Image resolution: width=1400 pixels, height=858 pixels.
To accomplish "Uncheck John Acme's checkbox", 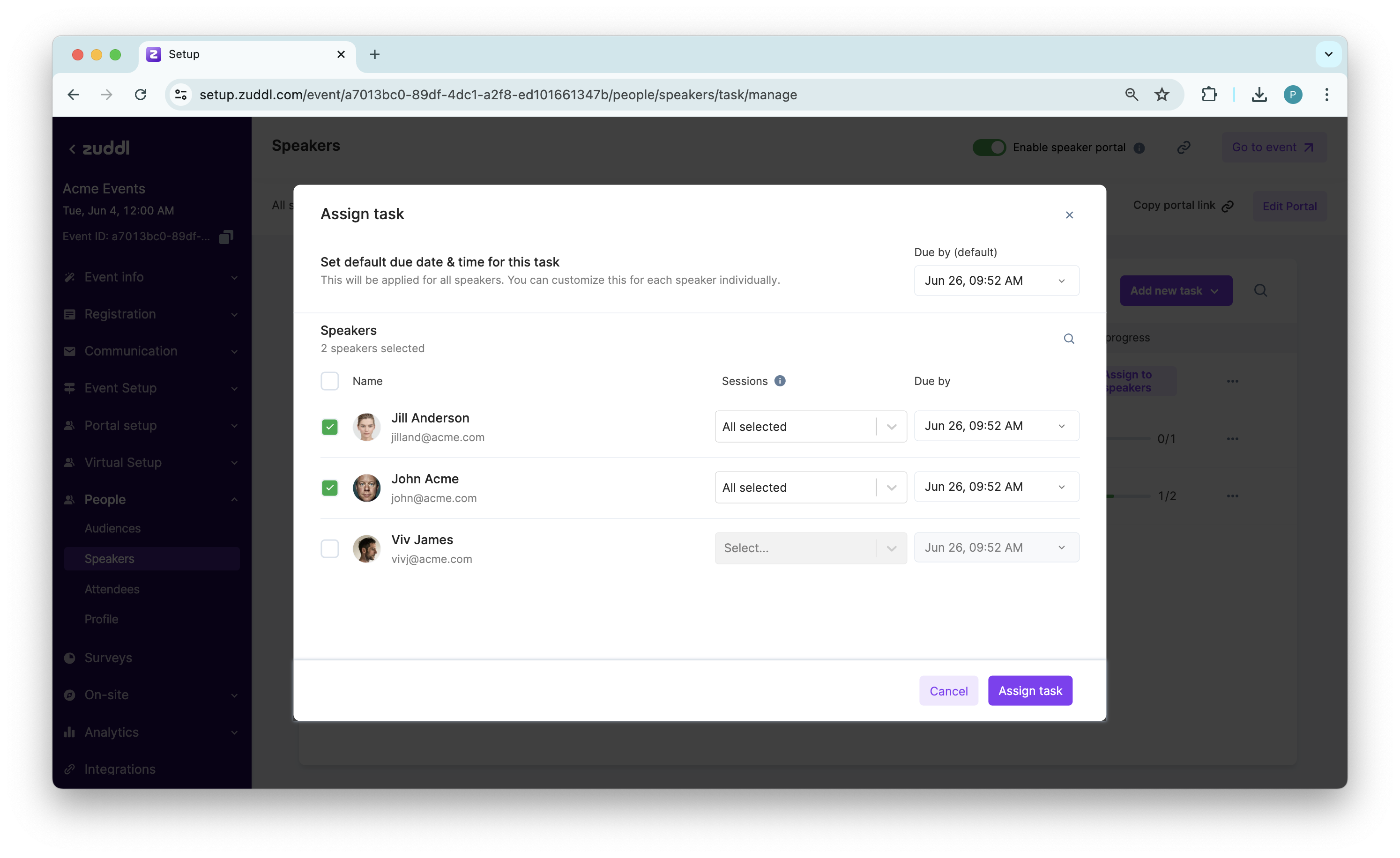I will coord(329,488).
